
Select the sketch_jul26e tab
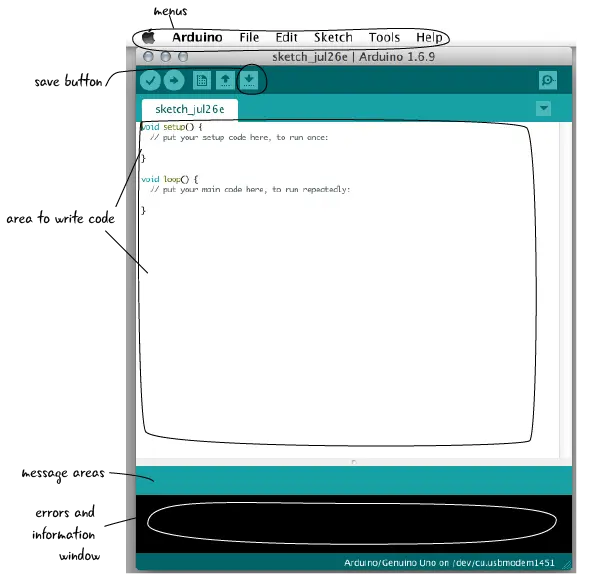(190, 109)
